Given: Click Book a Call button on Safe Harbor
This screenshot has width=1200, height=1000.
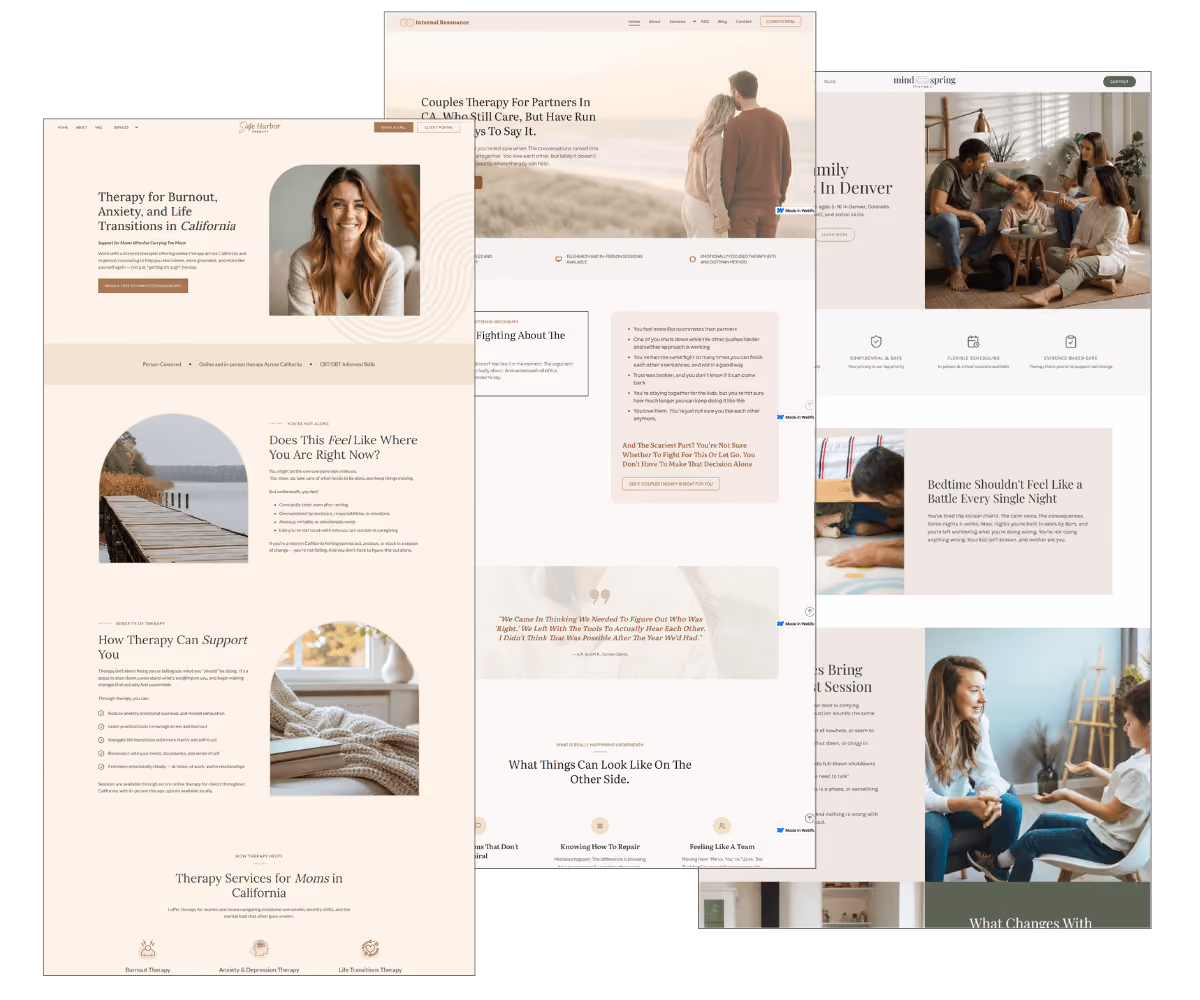Looking at the screenshot, I should tap(393, 127).
